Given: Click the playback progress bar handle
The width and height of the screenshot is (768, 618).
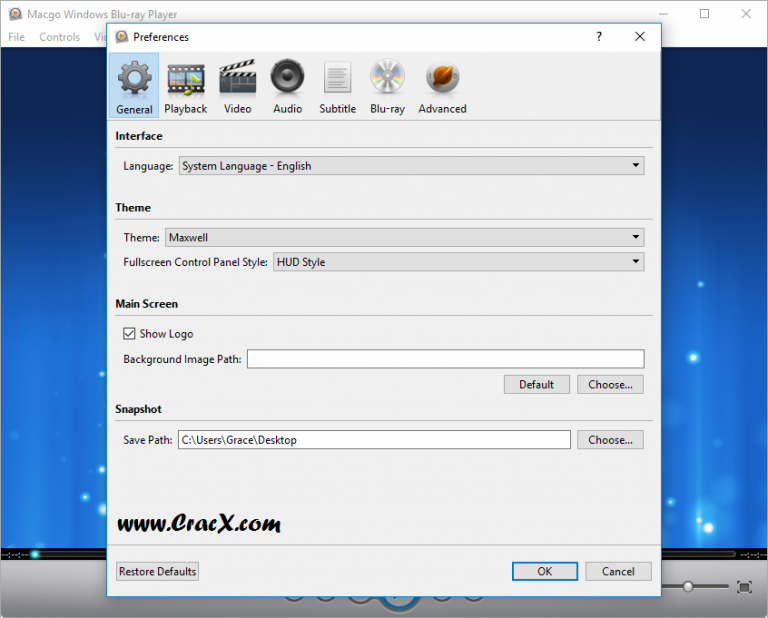Looking at the screenshot, I should (x=35, y=554).
